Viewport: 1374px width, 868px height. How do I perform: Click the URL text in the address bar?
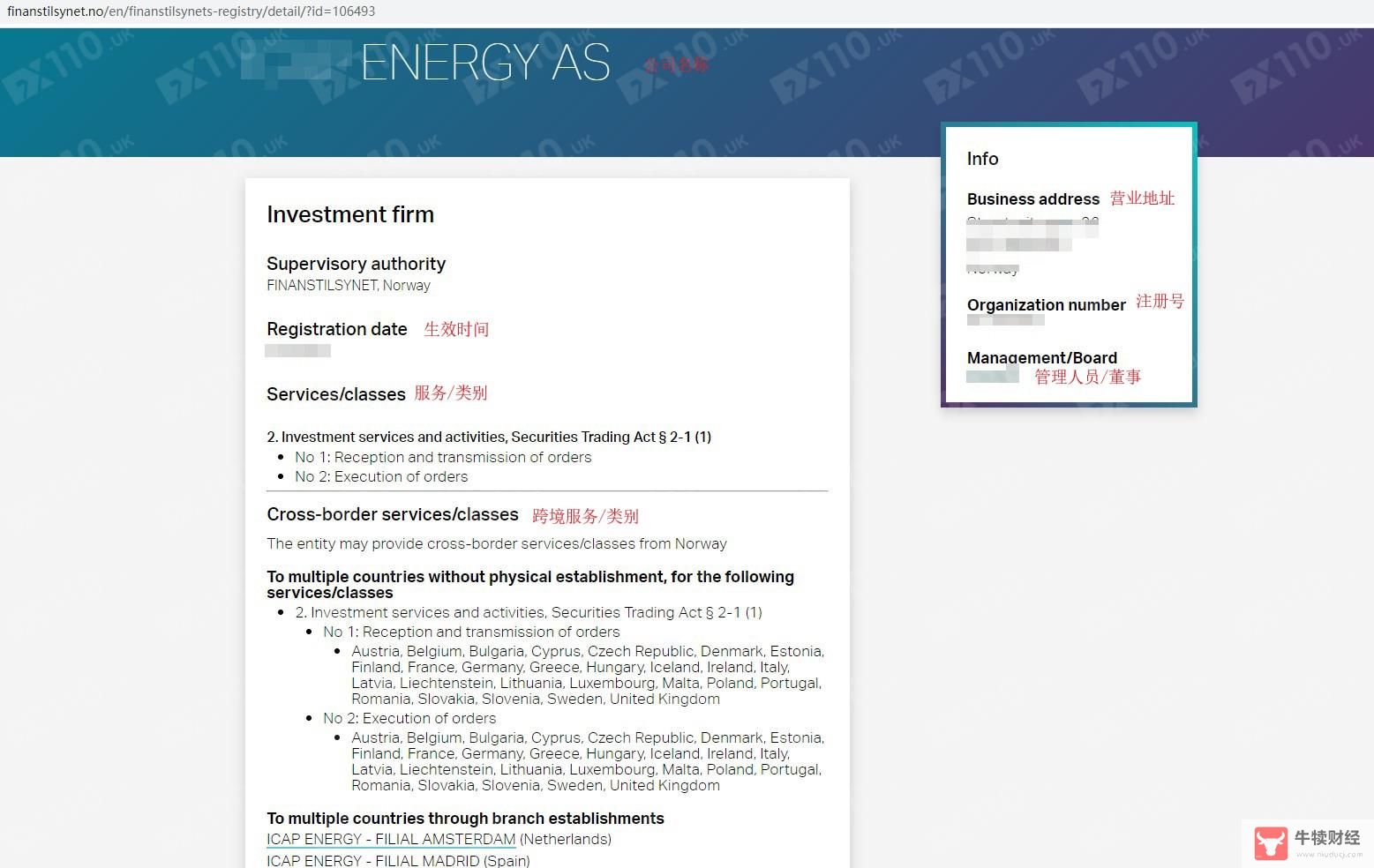(191, 11)
